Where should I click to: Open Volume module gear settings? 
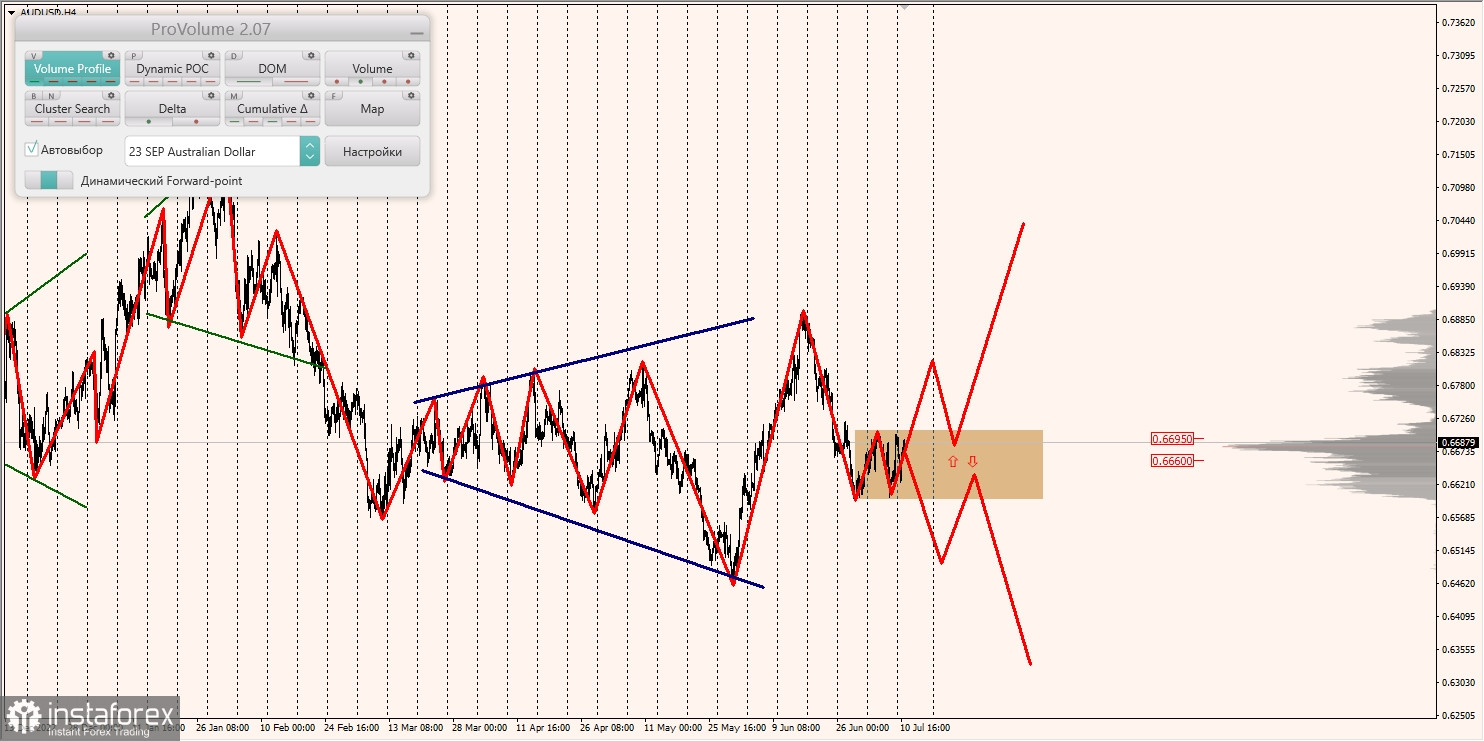coord(411,56)
